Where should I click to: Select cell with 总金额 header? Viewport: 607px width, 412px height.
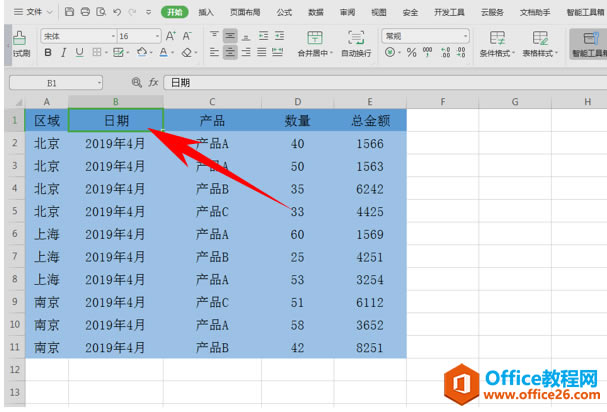(x=370, y=120)
